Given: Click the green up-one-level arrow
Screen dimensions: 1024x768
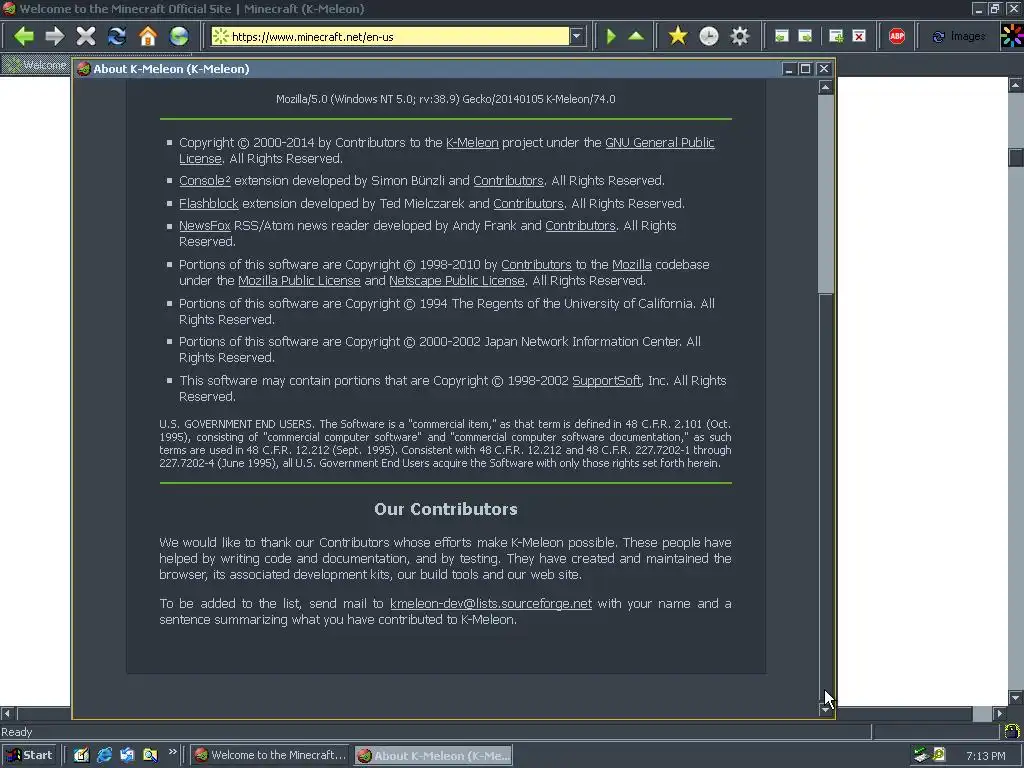Looking at the screenshot, I should pos(636,36).
